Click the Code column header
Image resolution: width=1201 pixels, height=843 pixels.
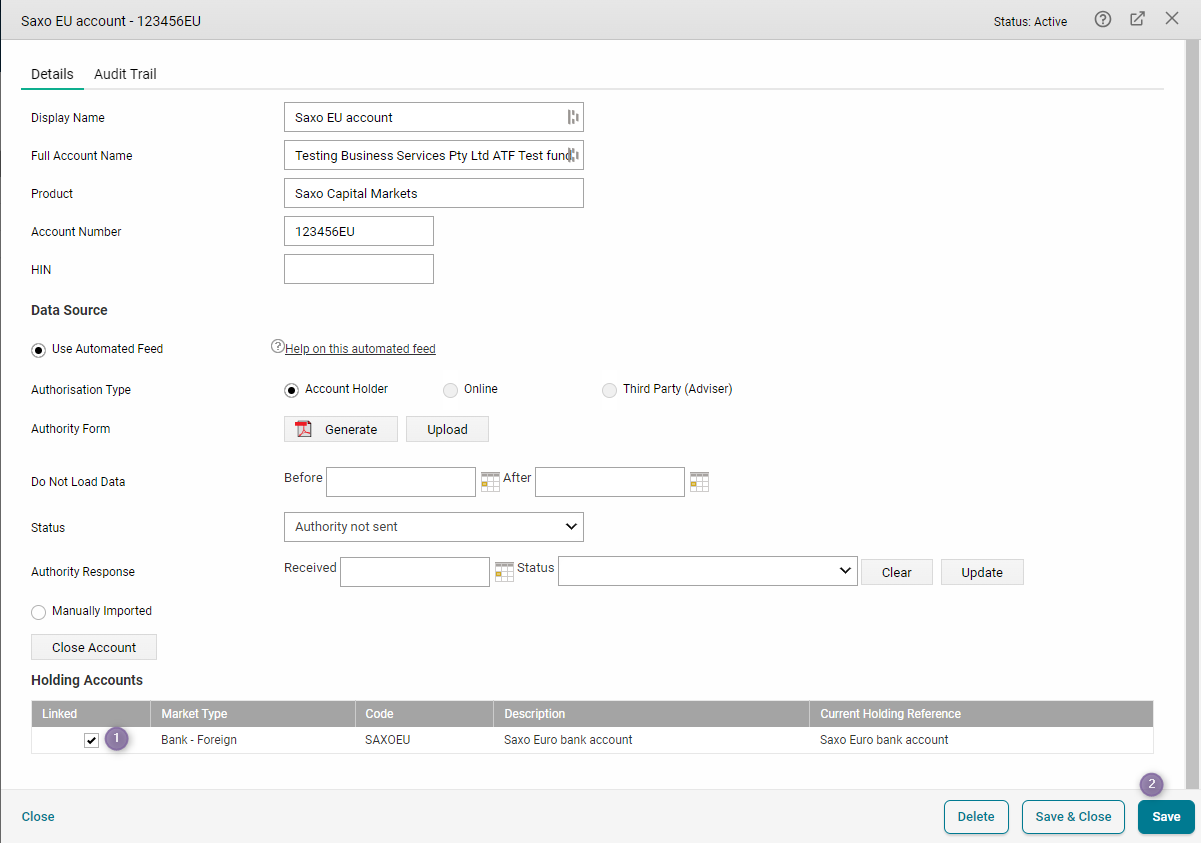pos(424,714)
